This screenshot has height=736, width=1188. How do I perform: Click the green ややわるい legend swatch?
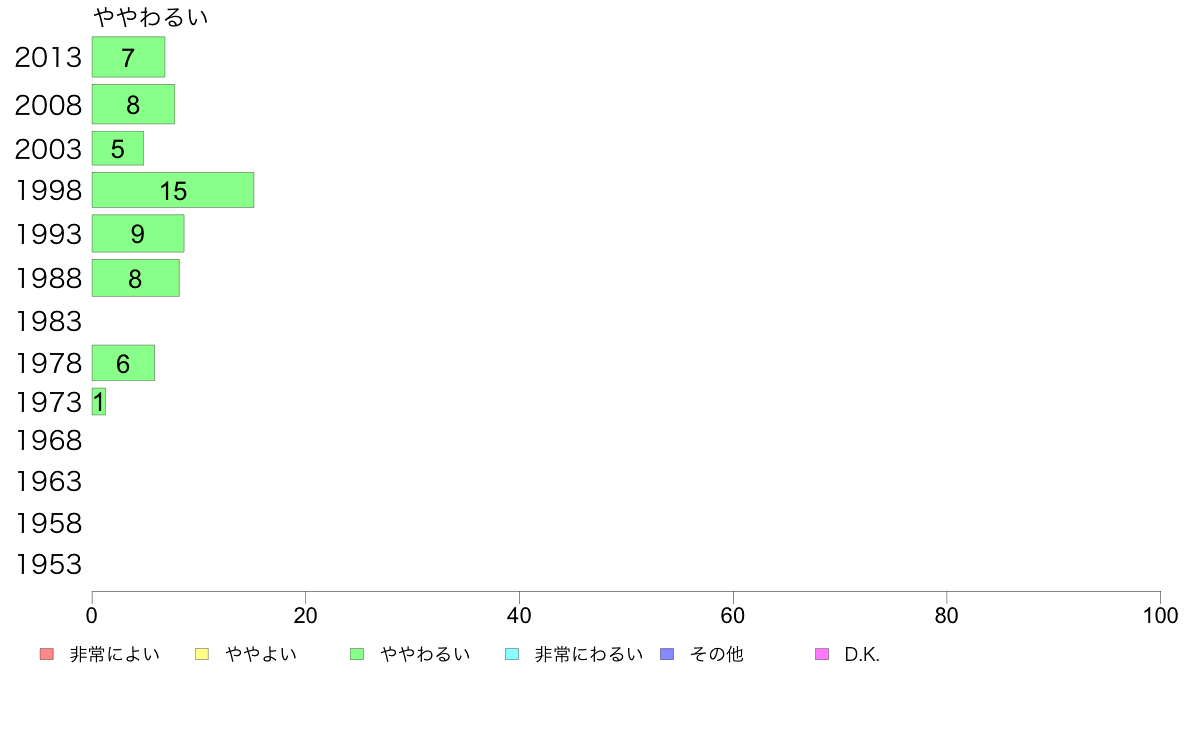pos(357,654)
